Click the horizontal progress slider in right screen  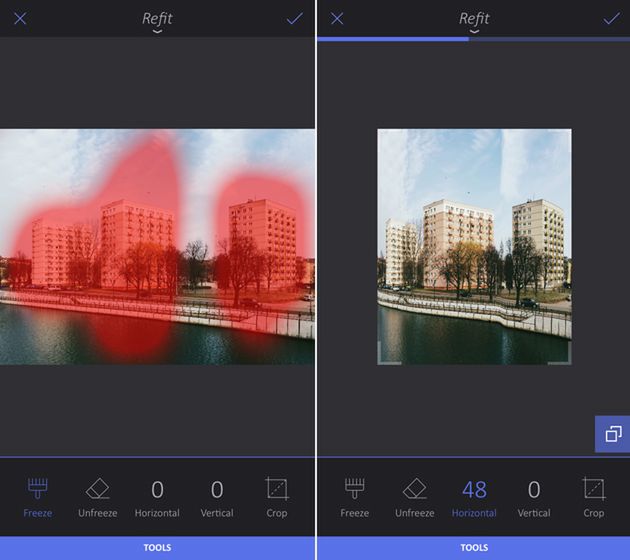click(x=474, y=39)
